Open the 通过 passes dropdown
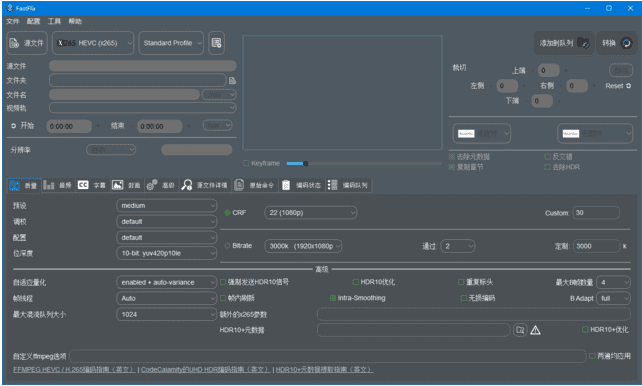The width and height of the screenshot is (642, 386). (x=458, y=246)
